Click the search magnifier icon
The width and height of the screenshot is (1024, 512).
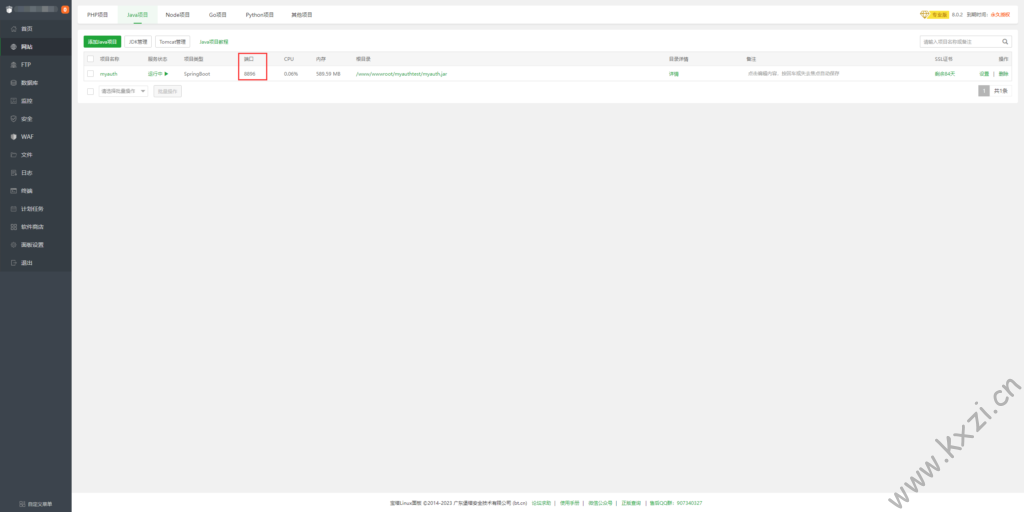point(1006,41)
